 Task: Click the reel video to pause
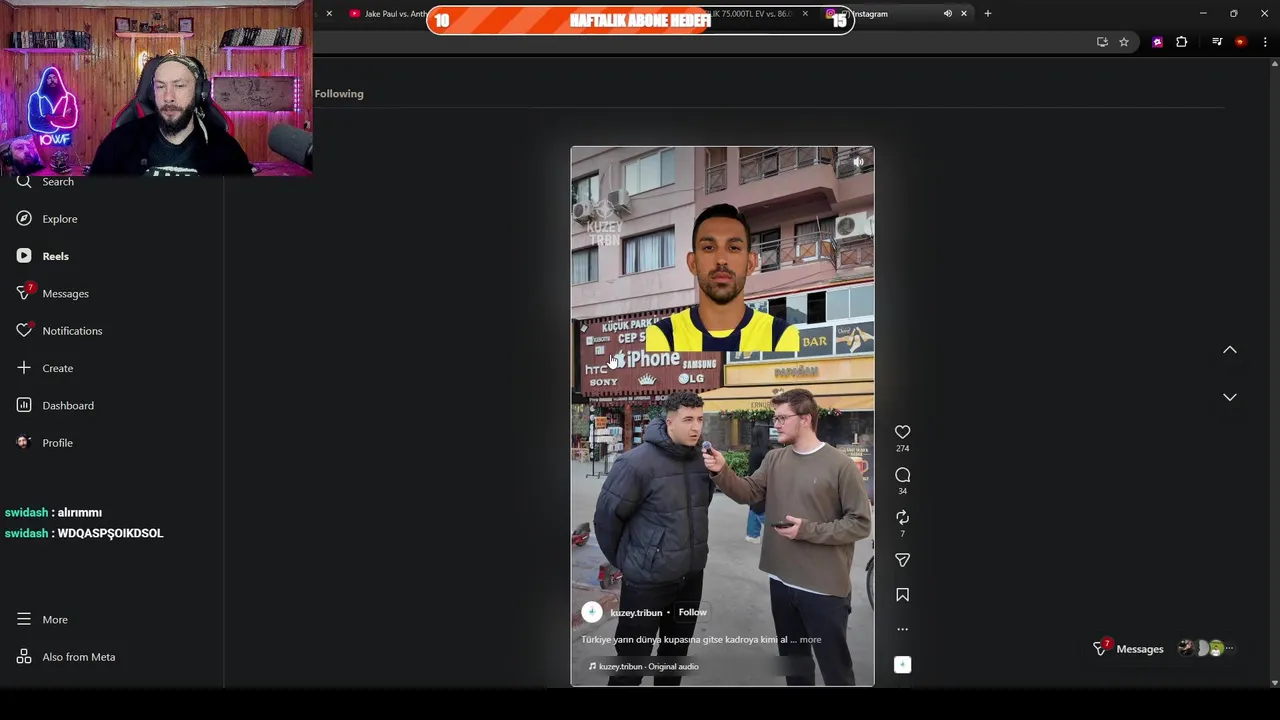722,416
